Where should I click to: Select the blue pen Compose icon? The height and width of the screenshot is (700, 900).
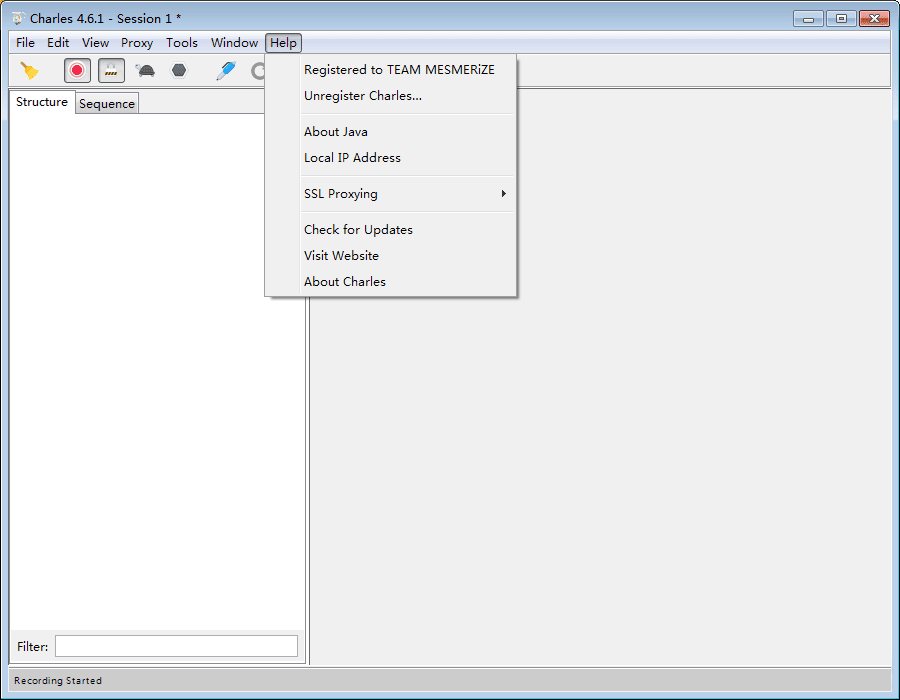pyautogui.click(x=226, y=71)
